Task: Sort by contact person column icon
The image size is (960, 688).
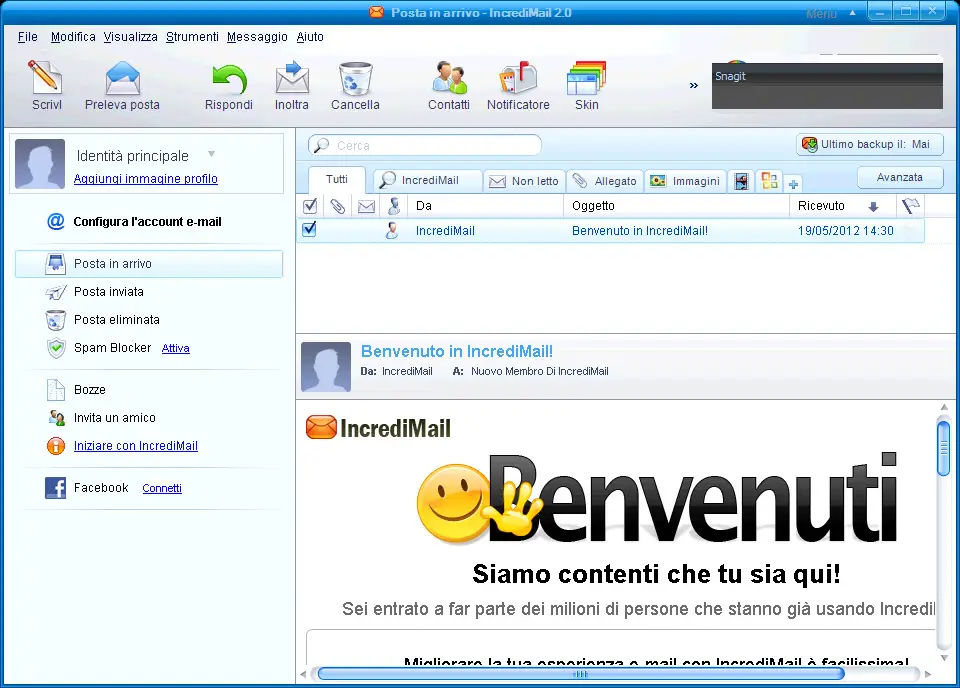Action: [394, 206]
